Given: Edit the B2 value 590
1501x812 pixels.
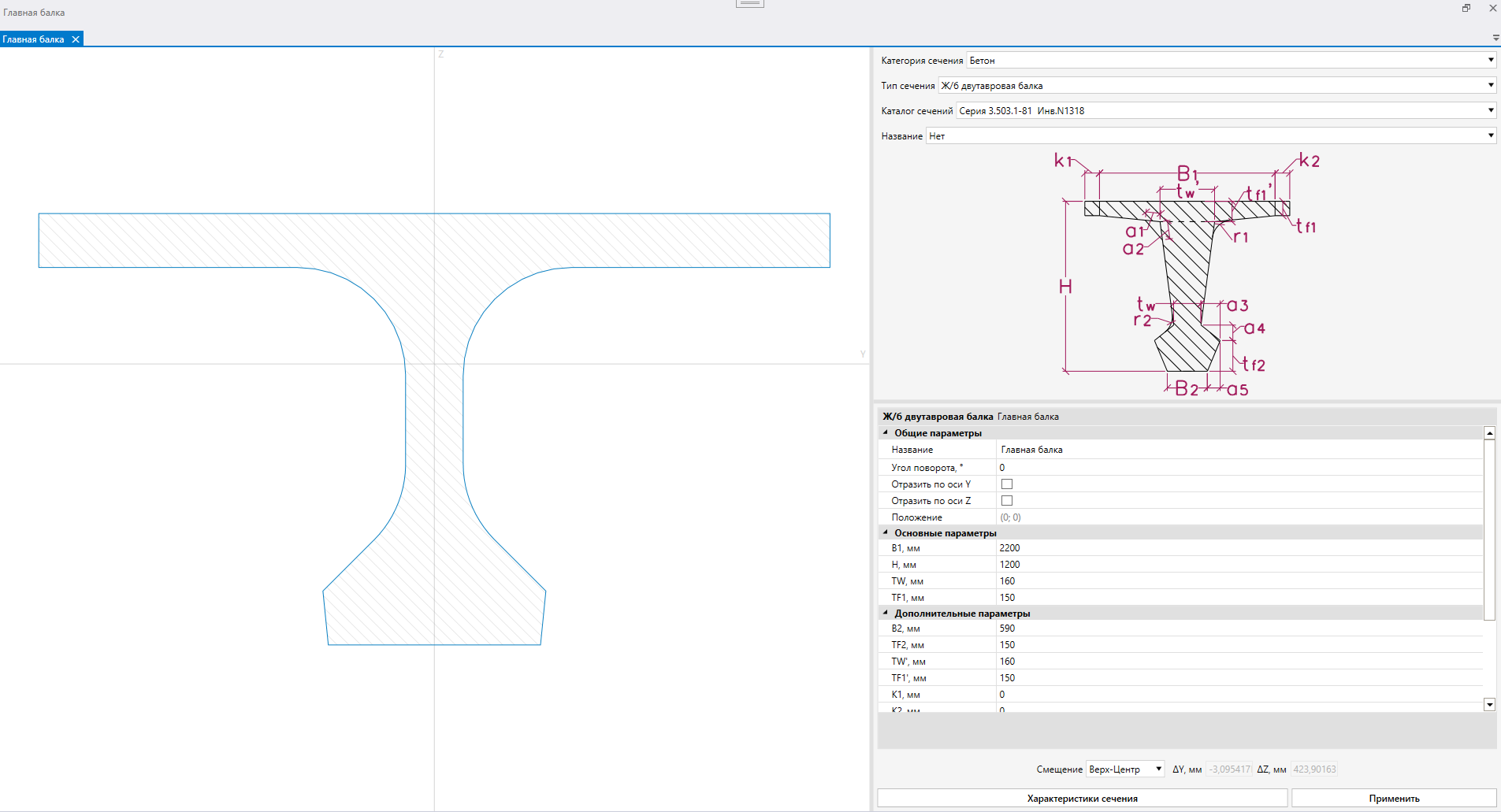Looking at the screenshot, I should [1239, 628].
